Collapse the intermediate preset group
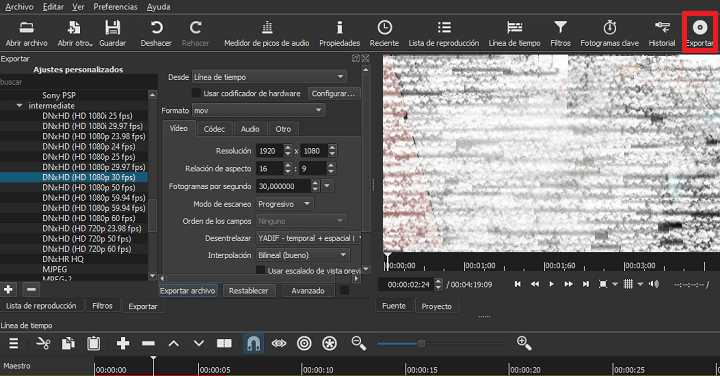 coord(19,106)
